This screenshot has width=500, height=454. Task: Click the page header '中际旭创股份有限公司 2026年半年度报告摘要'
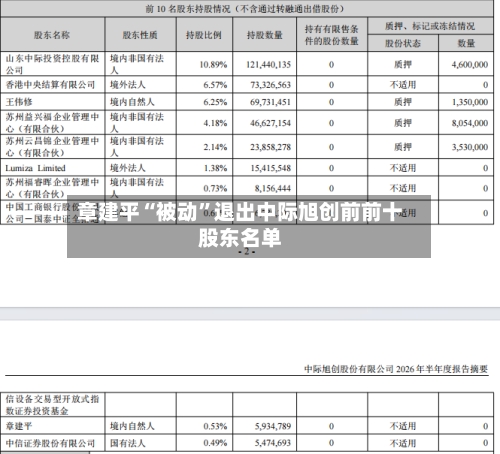tap(396, 369)
